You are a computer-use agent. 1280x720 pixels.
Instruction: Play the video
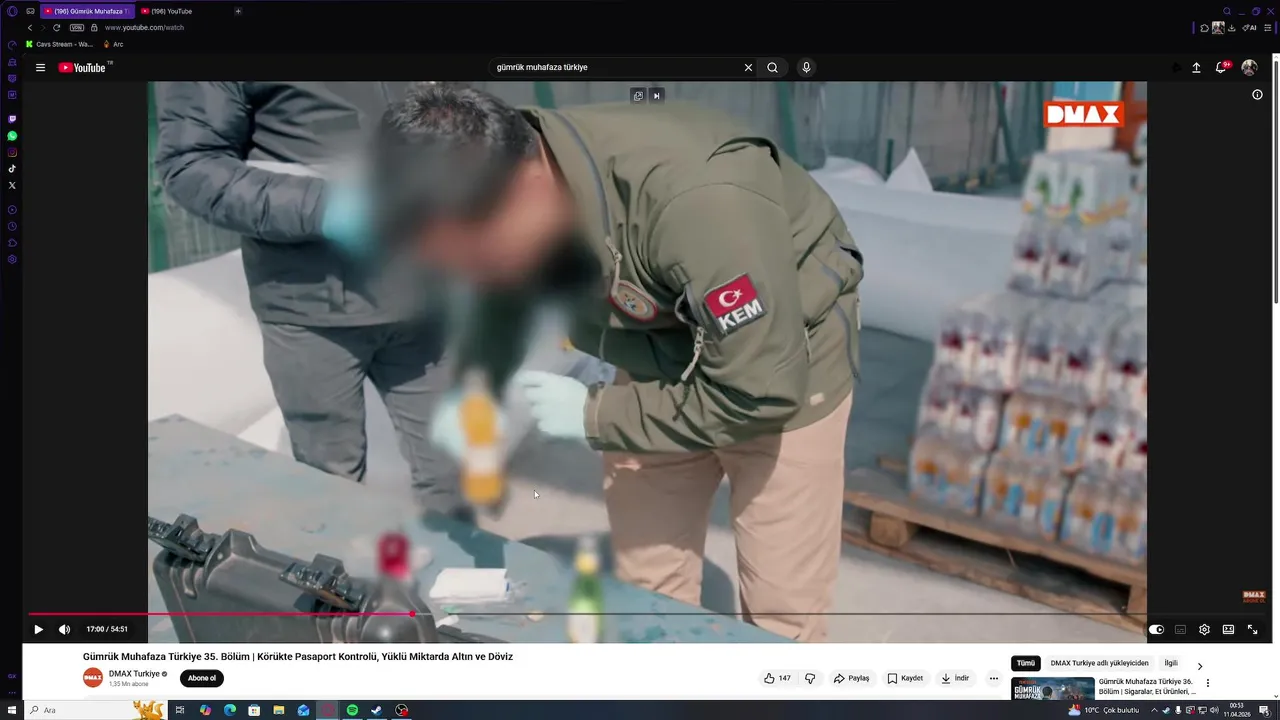[x=38, y=630]
